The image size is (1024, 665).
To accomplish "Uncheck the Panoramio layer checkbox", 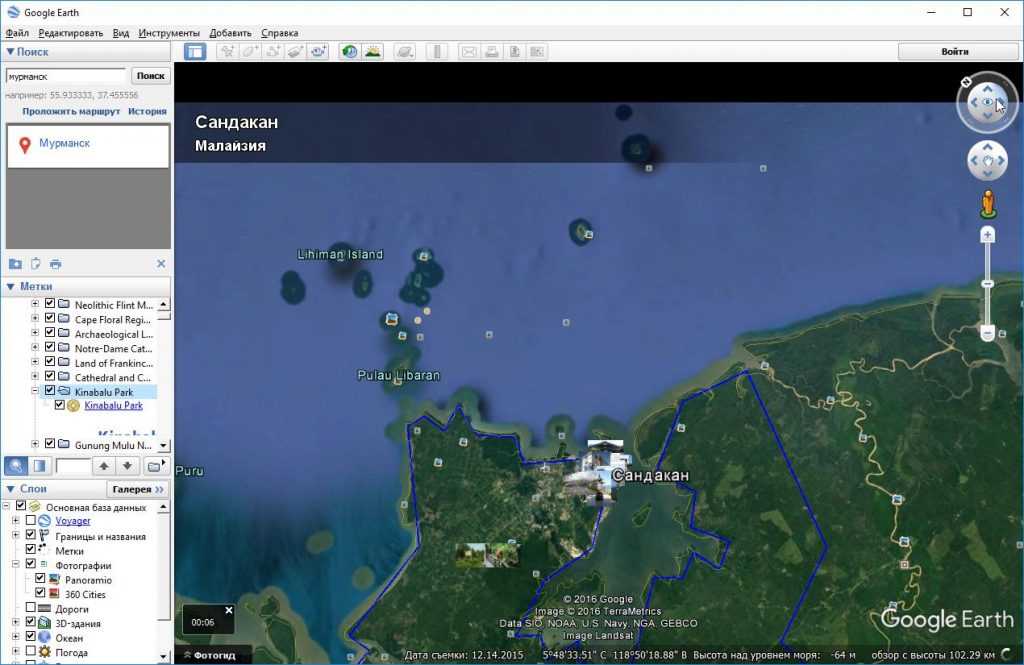I will click(x=40, y=579).
